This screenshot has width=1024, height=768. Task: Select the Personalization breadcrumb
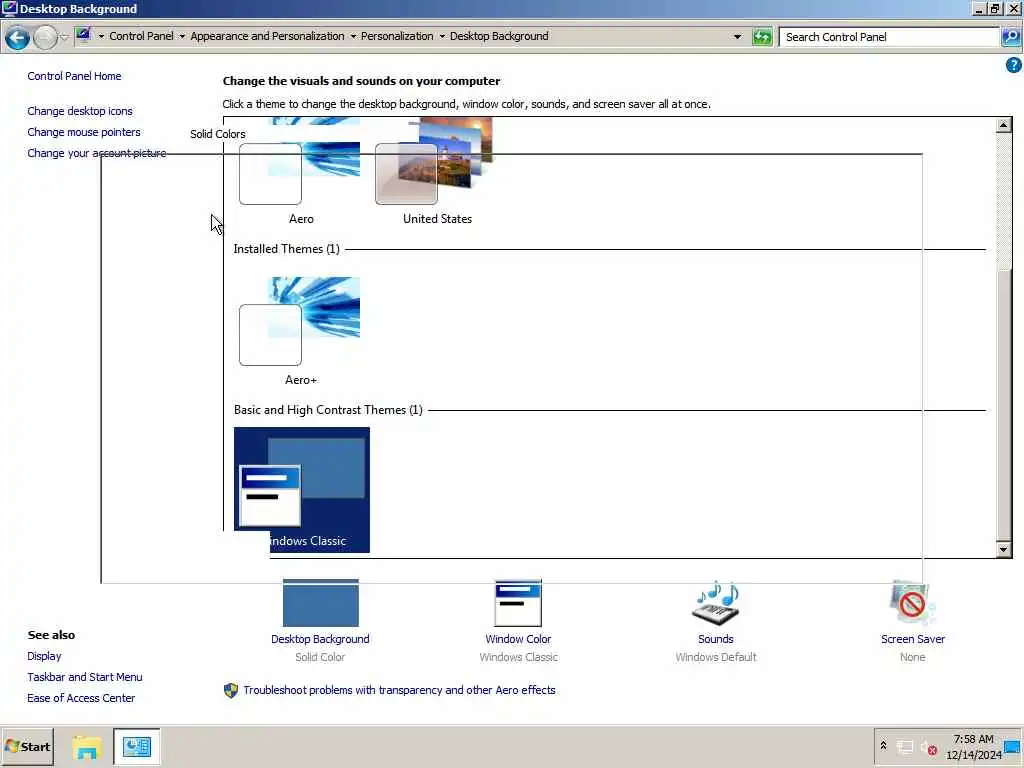397,37
